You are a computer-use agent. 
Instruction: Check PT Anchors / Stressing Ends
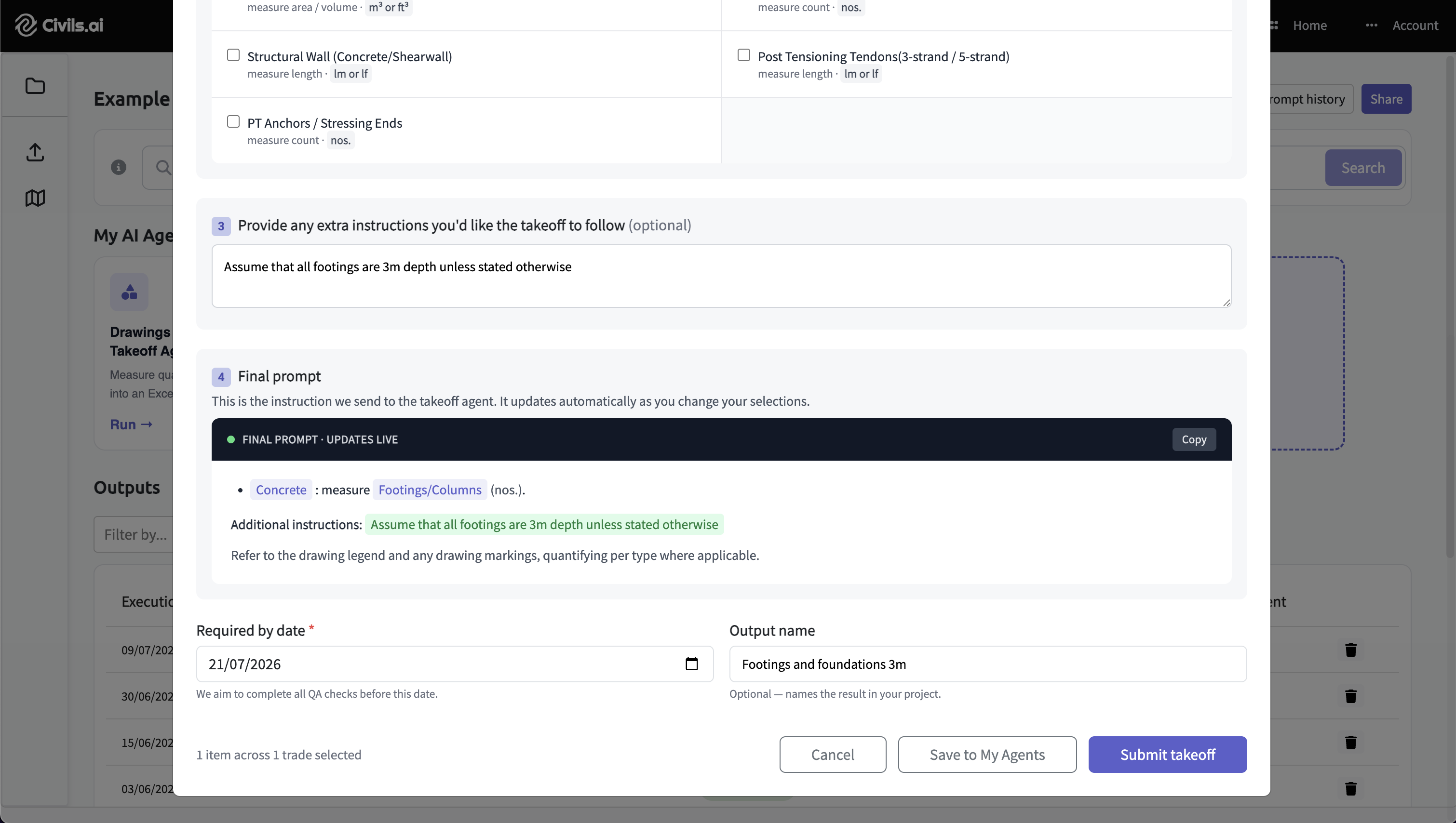point(233,121)
